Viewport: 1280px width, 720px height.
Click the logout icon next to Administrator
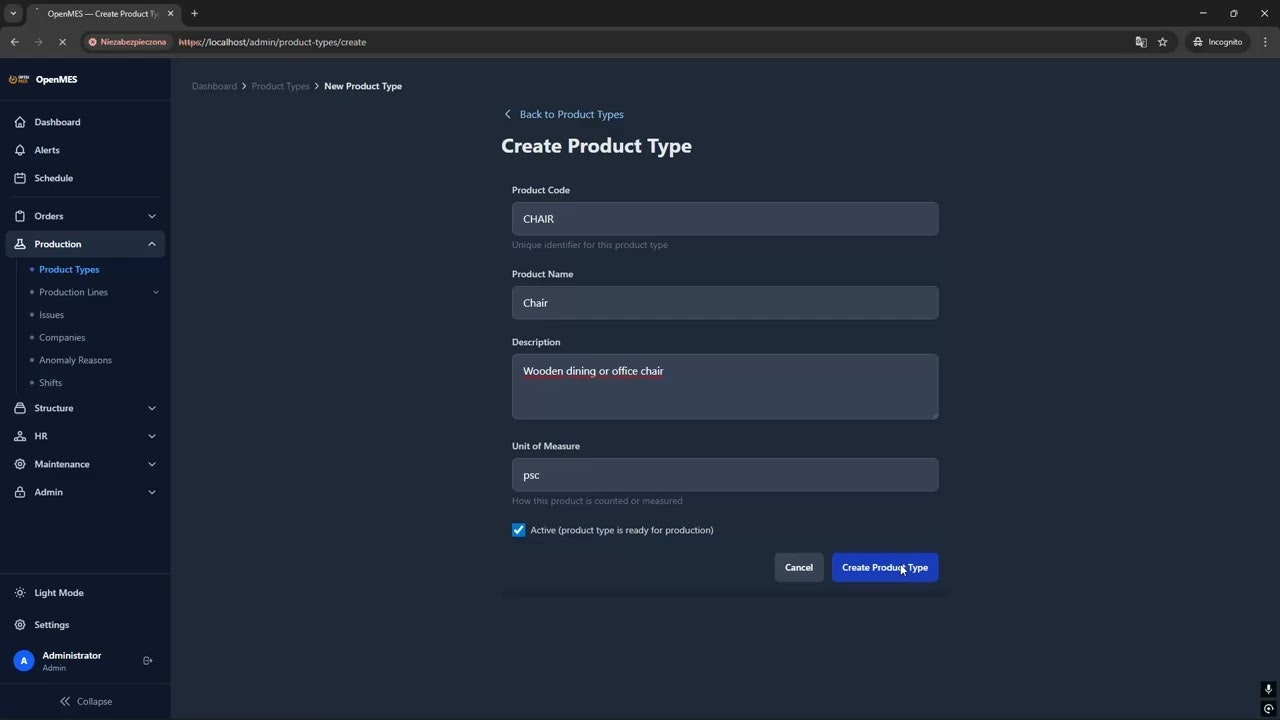click(x=148, y=661)
